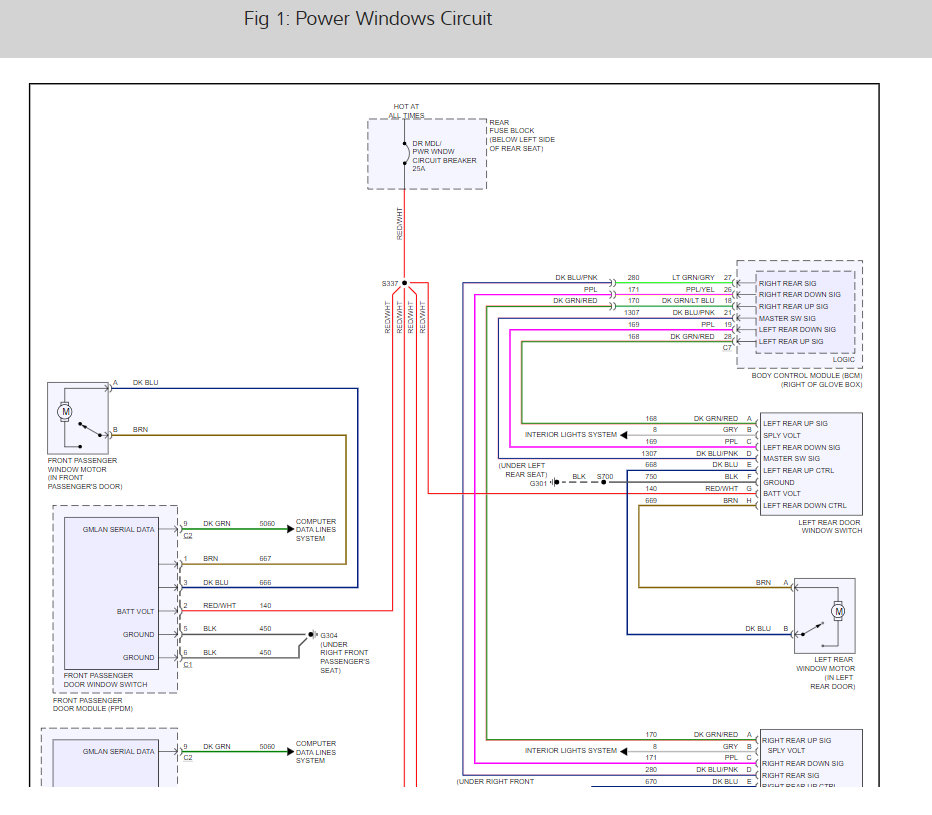
Task: Click the arrowhead on the upper DK GRN 5060 wire
Action: pos(291,528)
